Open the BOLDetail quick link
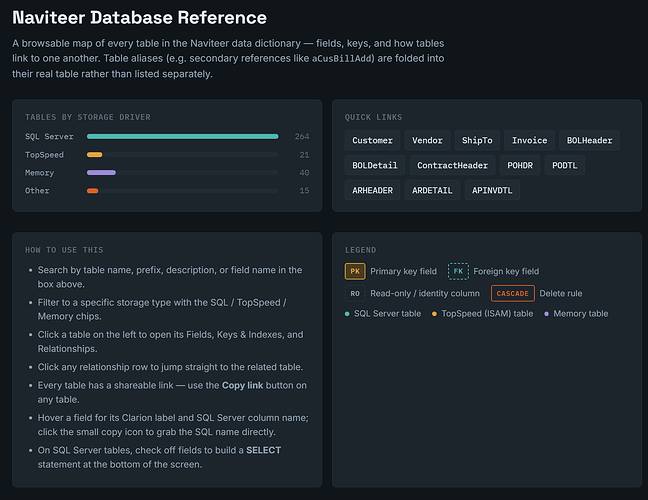This screenshot has height=500, width=648. coord(374,165)
